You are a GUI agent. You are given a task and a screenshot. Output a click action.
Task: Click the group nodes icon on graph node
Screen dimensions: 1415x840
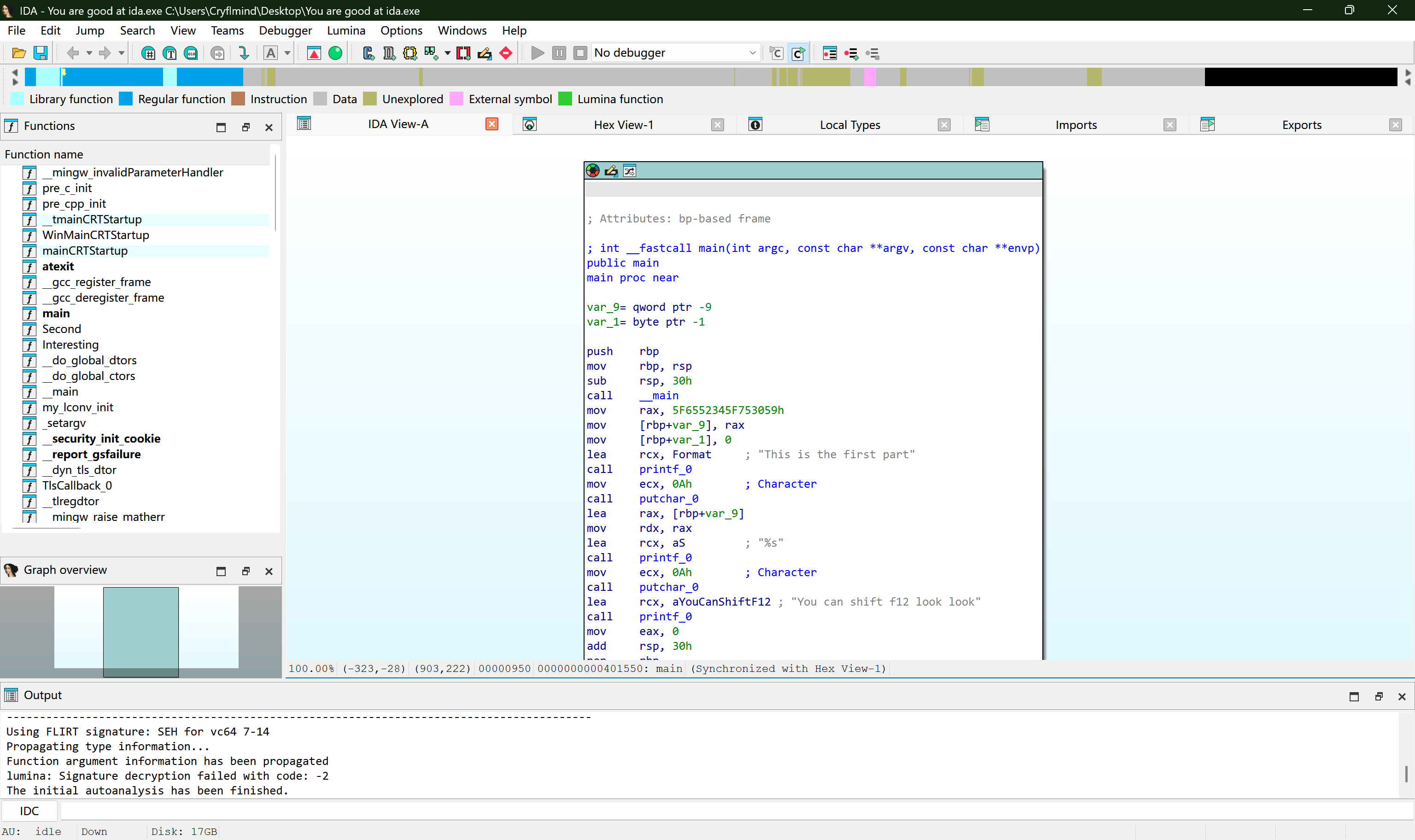tap(629, 170)
